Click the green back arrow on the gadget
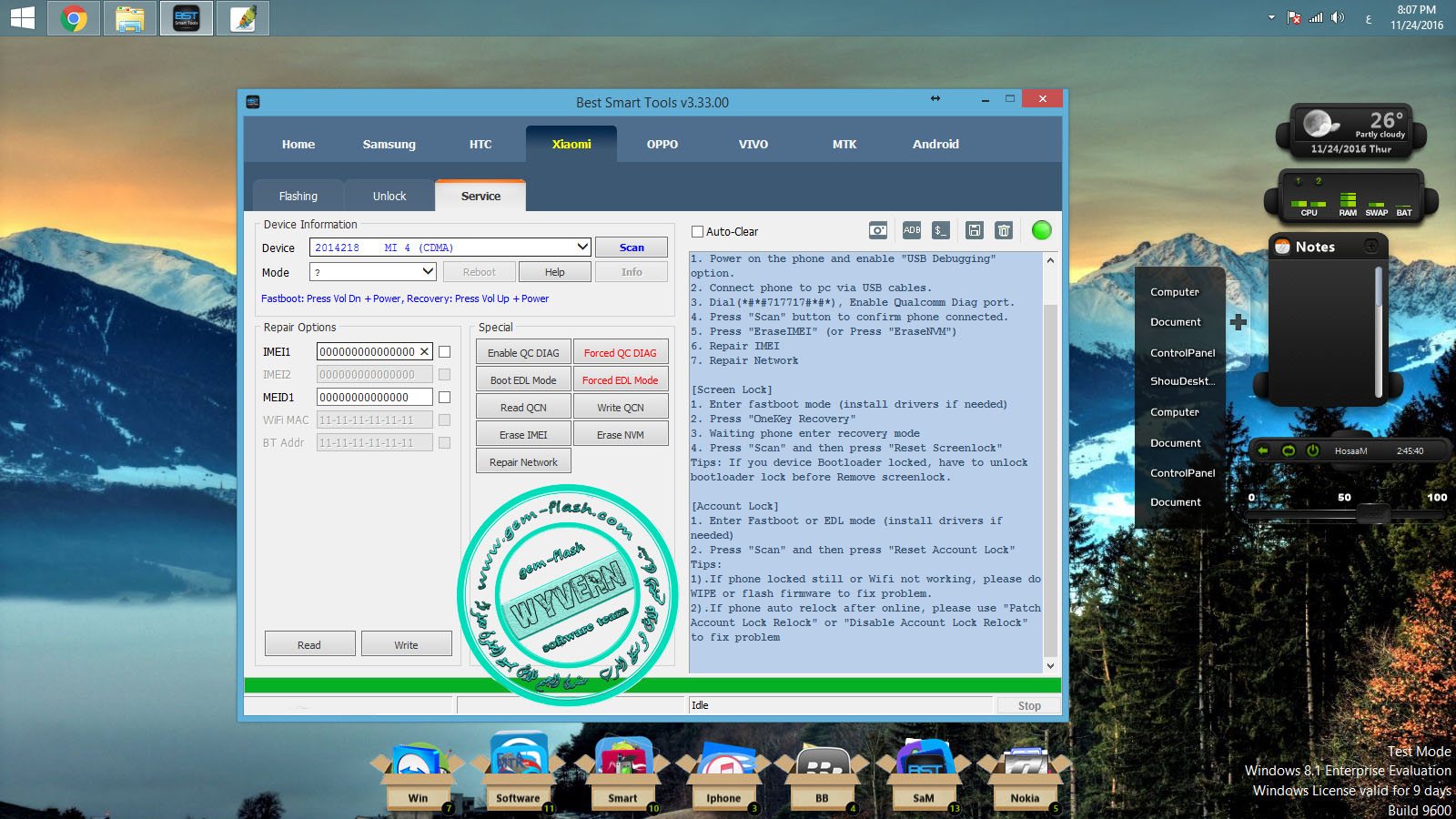This screenshot has width=1456, height=819. tap(1263, 450)
